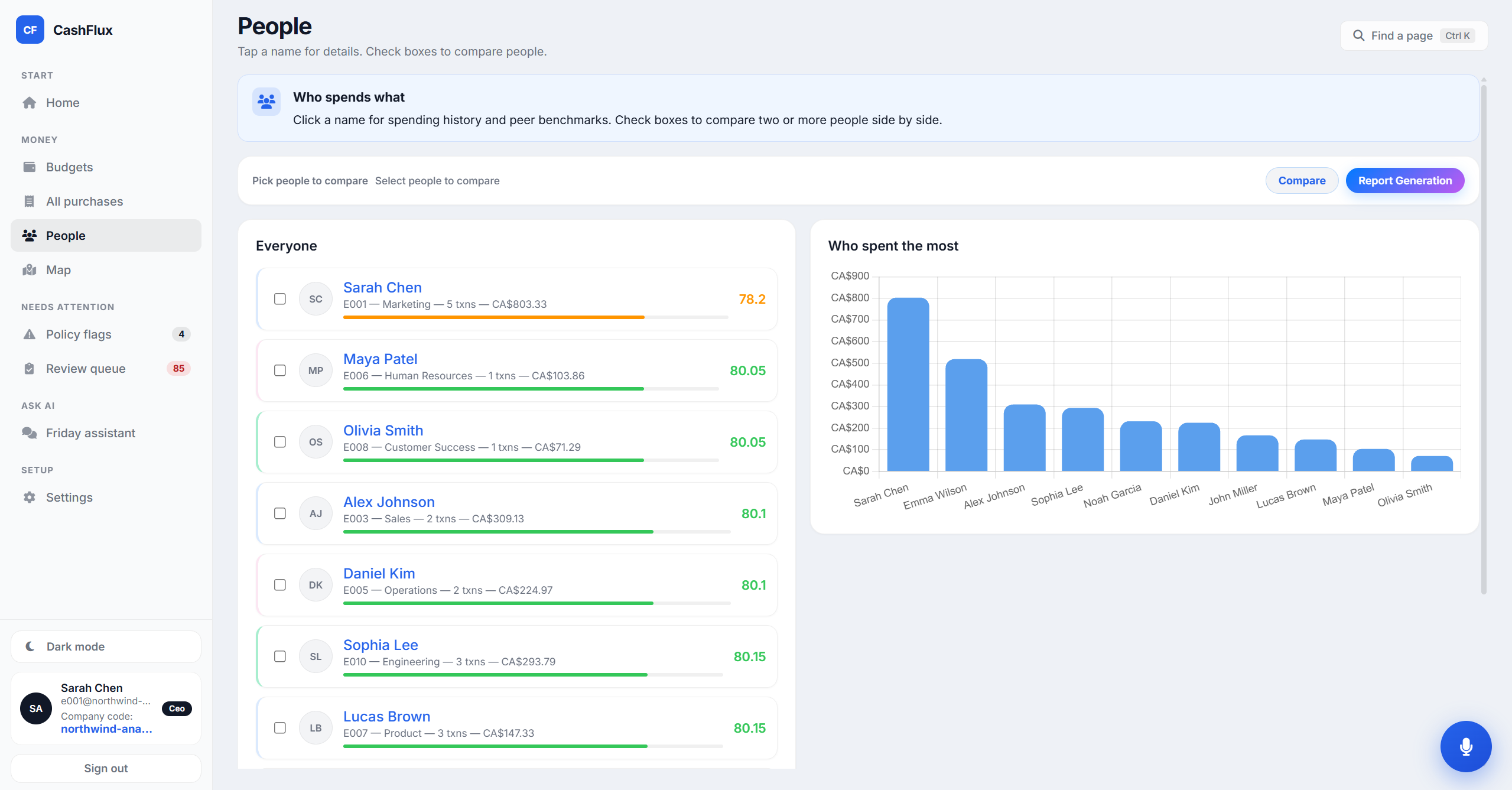Click the Settings gear icon
Viewport: 1512px width, 790px height.
[x=30, y=498]
